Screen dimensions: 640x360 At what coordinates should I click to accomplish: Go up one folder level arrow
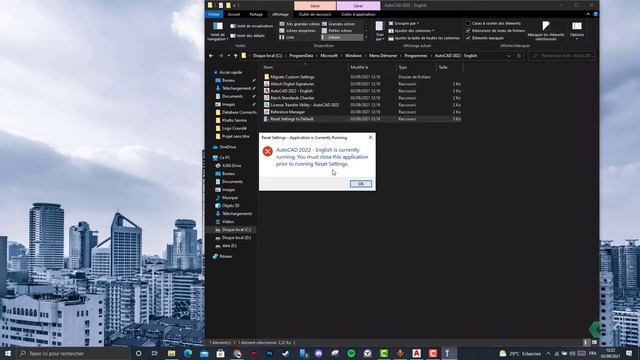(x=236, y=56)
